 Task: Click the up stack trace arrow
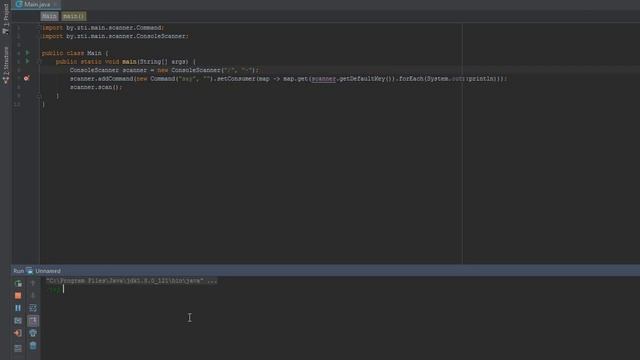click(33, 283)
